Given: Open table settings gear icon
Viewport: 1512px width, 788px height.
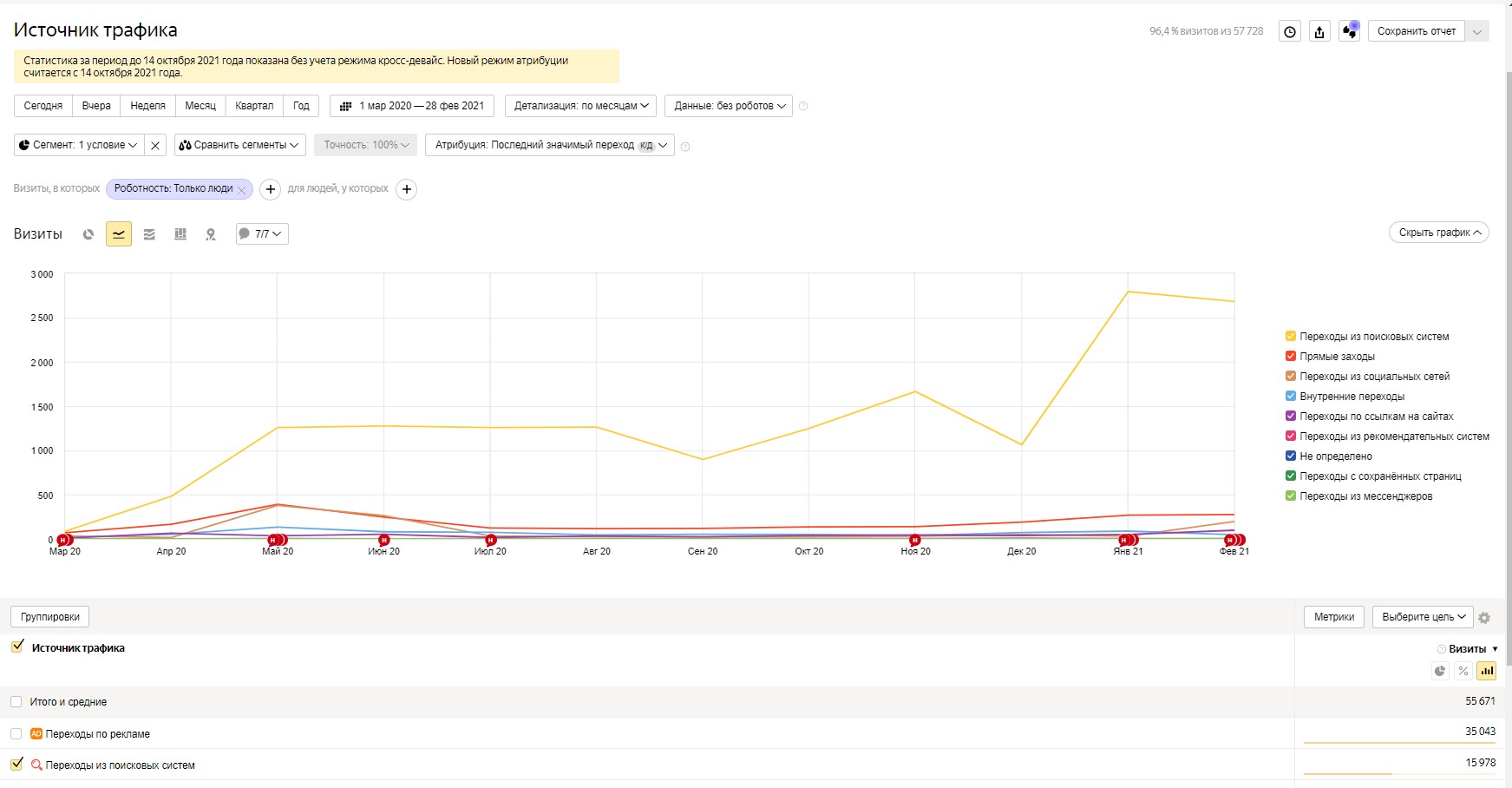Looking at the screenshot, I should click(1484, 618).
